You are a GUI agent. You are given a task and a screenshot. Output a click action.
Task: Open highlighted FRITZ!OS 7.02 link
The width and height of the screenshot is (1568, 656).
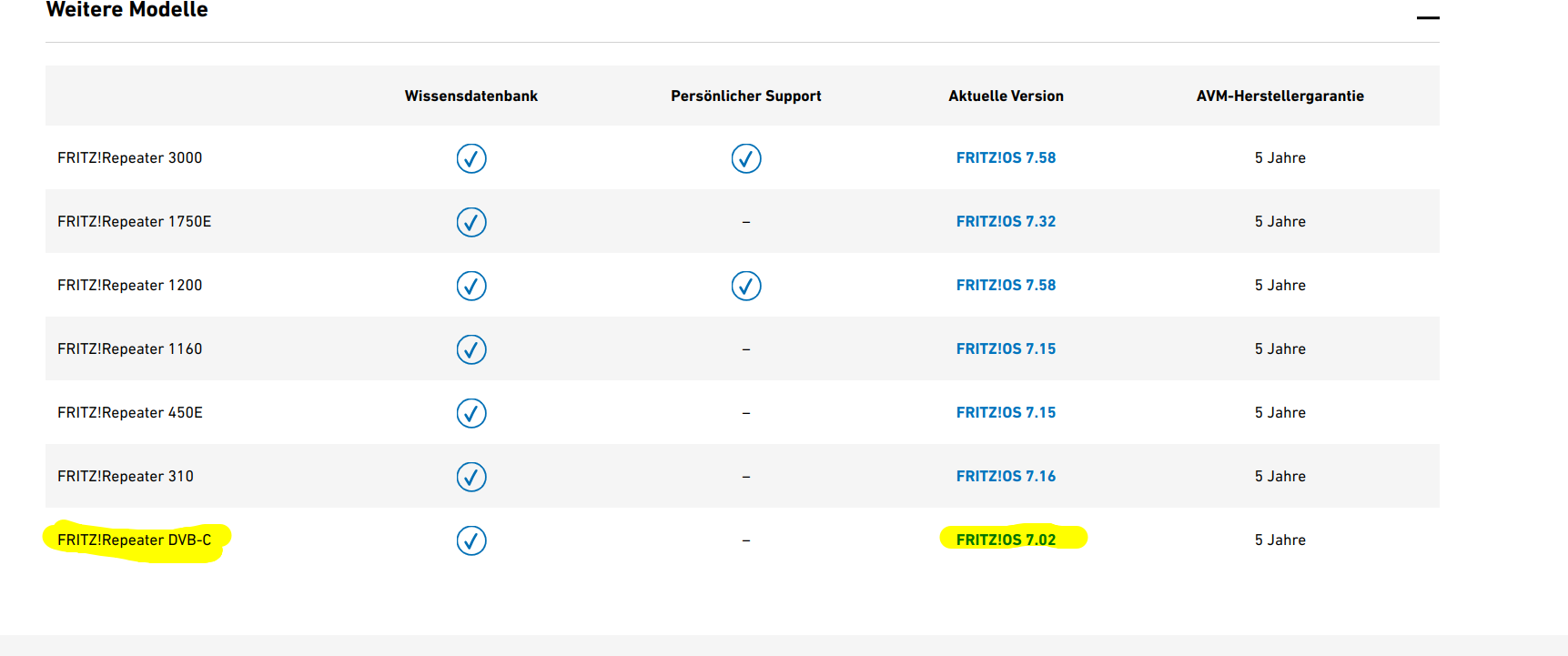point(1006,540)
